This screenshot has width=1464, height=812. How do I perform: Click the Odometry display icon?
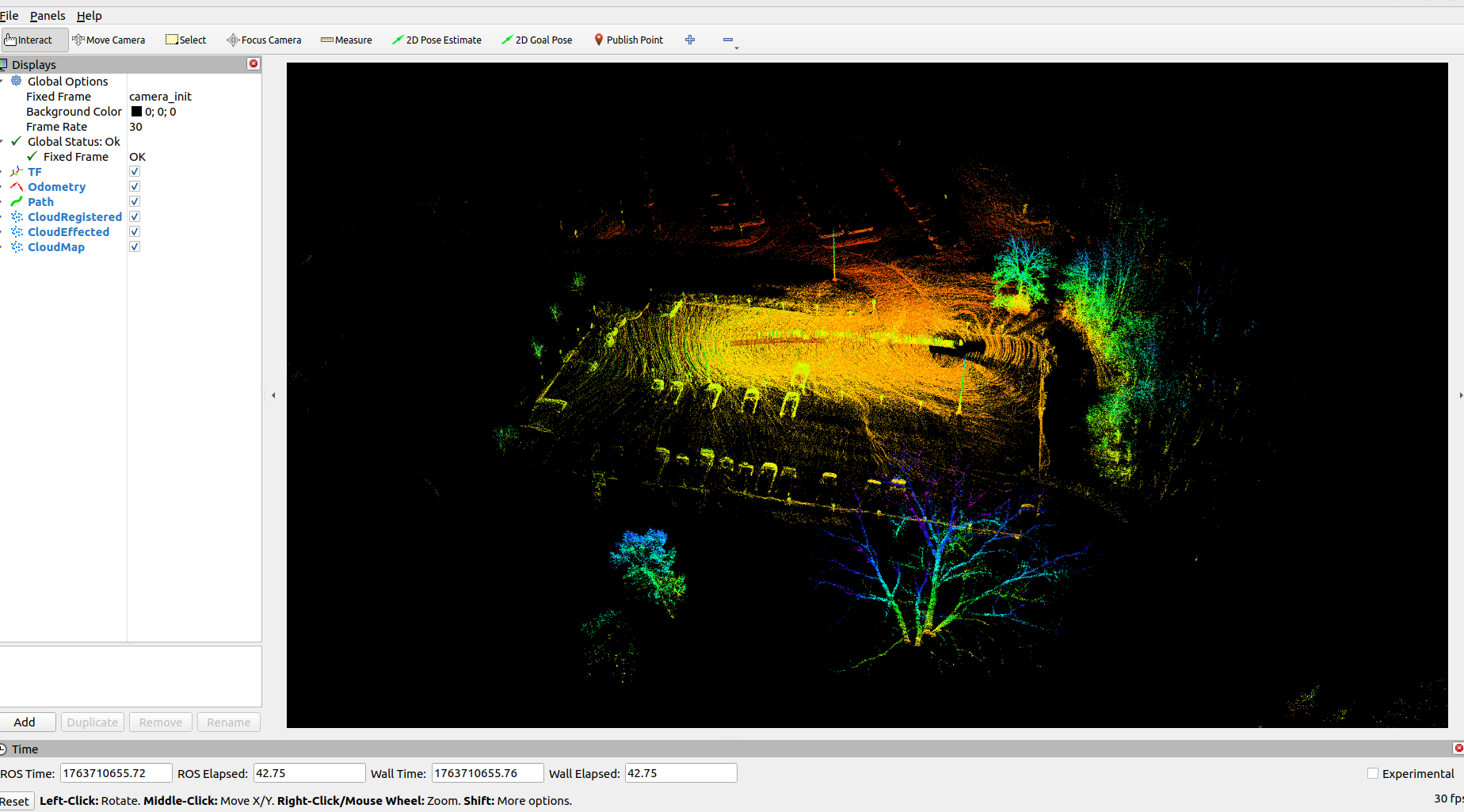pyautogui.click(x=16, y=186)
